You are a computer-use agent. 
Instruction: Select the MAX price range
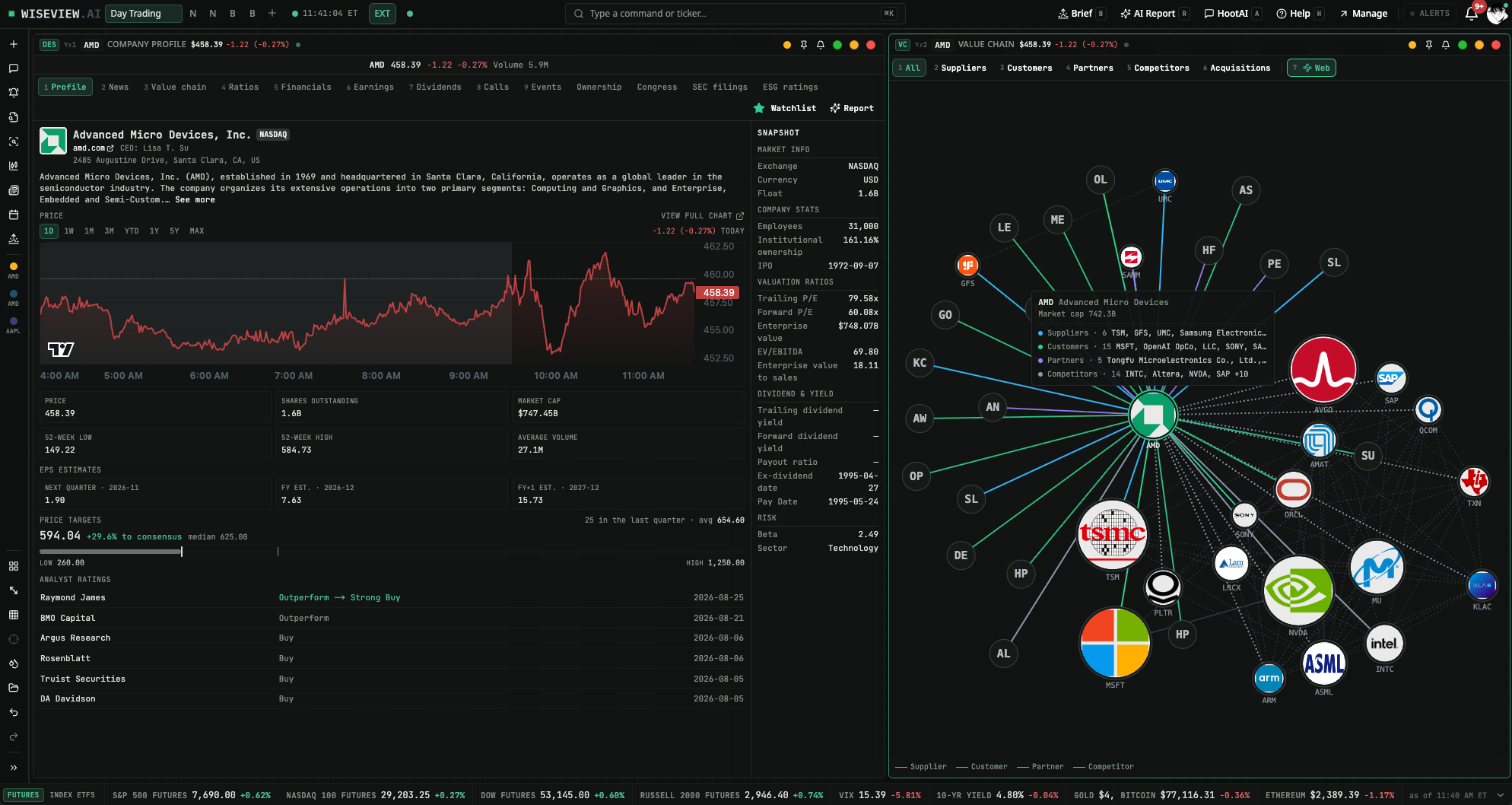(197, 231)
